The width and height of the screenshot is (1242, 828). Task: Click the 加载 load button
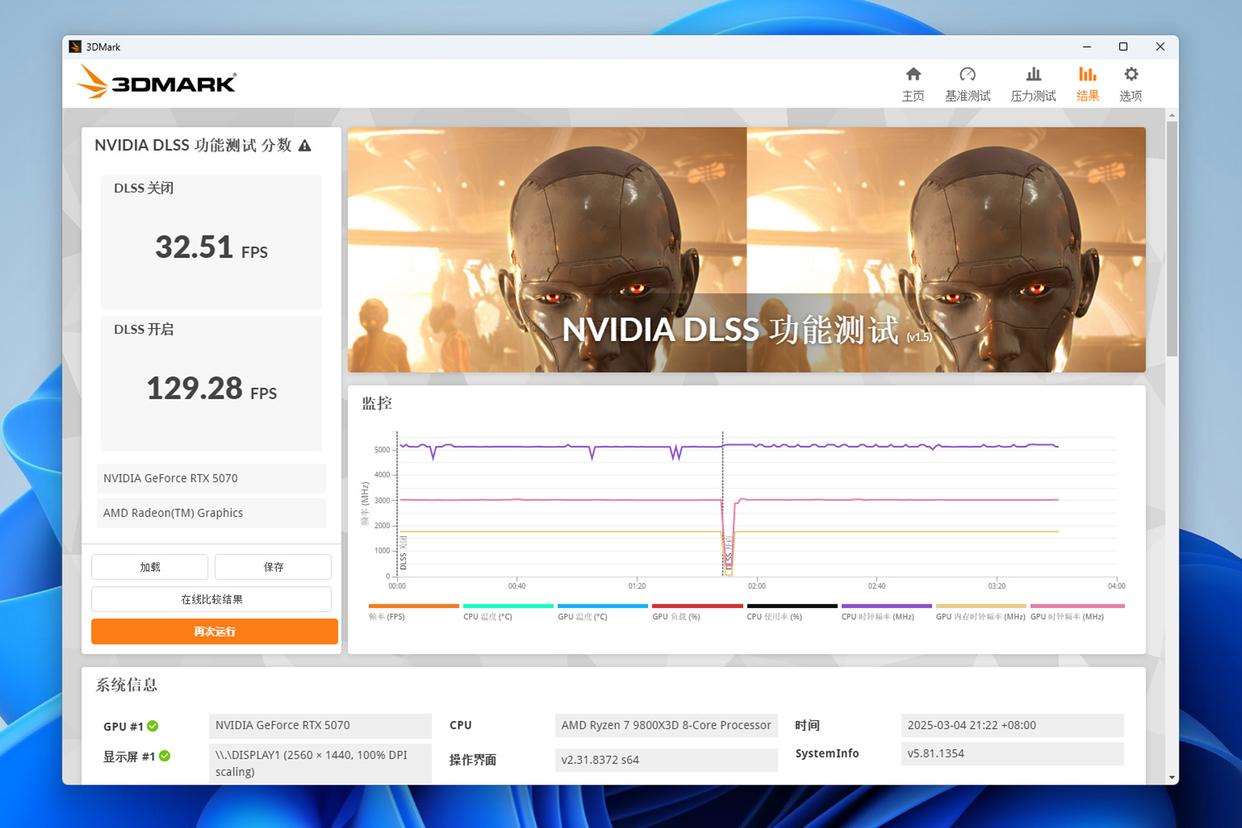click(150, 567)
